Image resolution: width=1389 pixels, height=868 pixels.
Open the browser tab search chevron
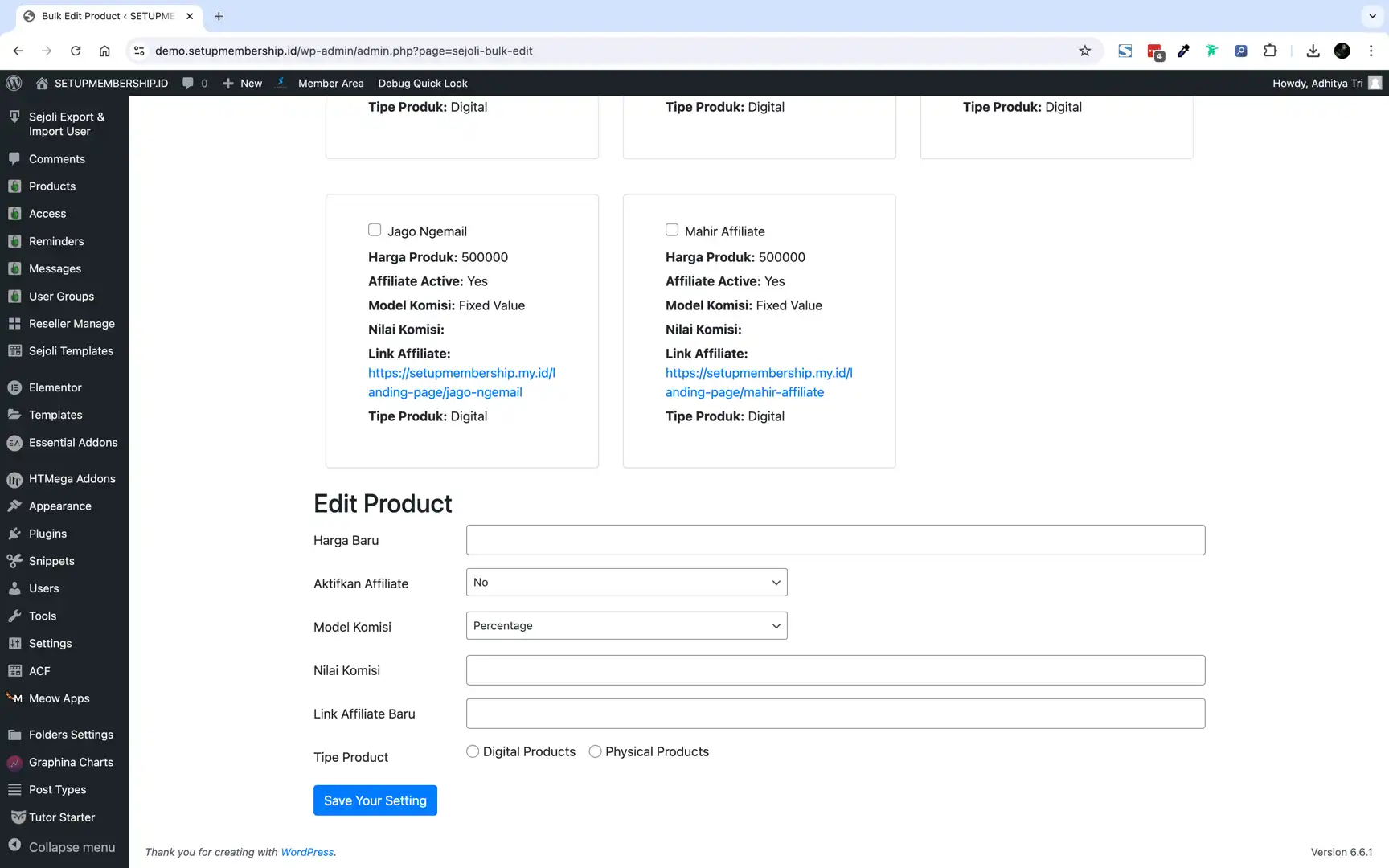coord(1371,16)
